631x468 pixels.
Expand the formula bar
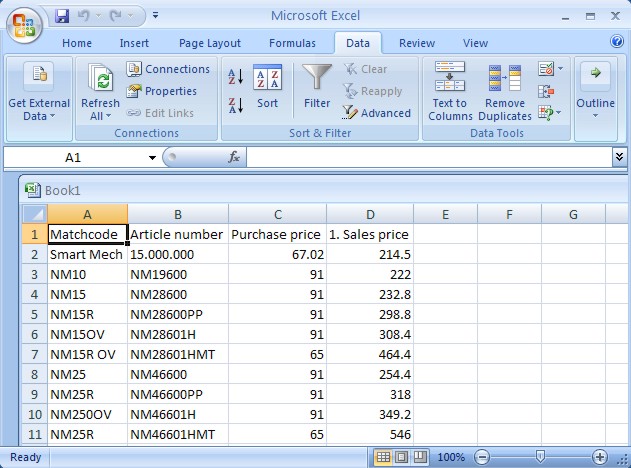(x=619, y=157)
